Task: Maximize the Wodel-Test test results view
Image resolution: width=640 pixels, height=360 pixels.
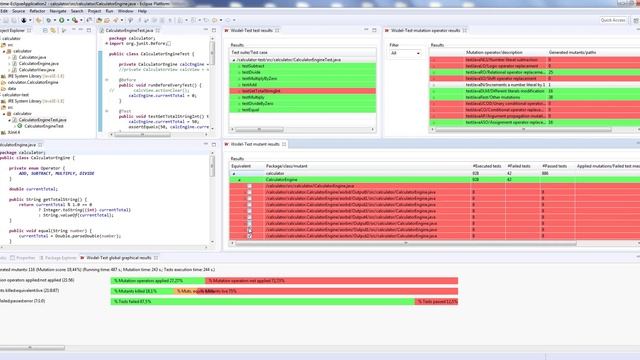Action: click(x=374, y=30)
